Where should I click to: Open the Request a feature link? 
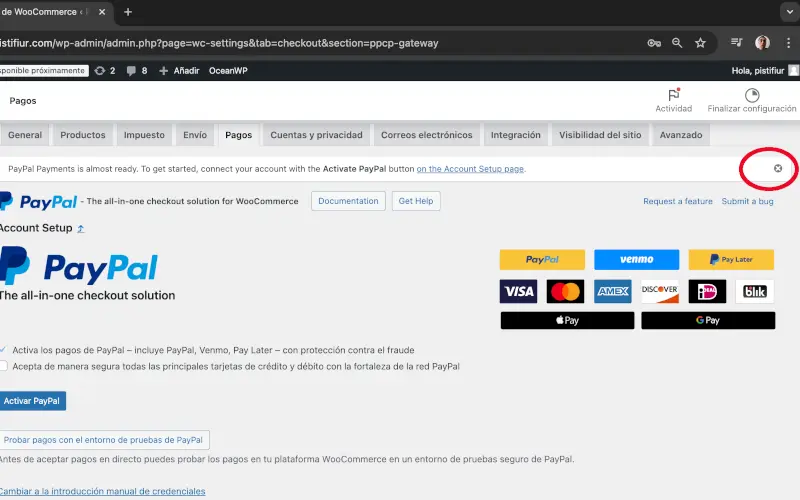tap(678, 201)
